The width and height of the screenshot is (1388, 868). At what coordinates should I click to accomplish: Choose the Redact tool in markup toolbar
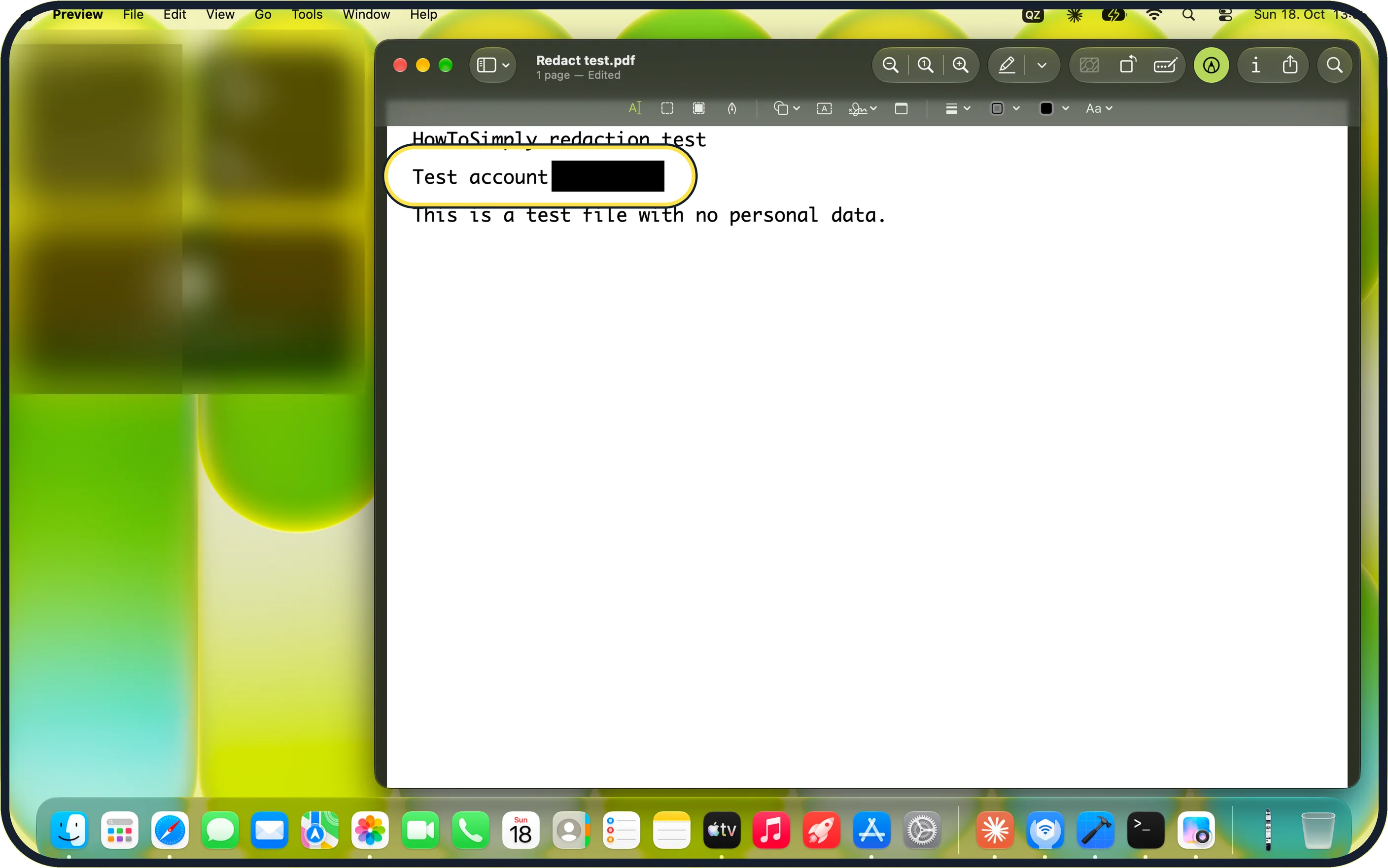[x=698, y=108]
